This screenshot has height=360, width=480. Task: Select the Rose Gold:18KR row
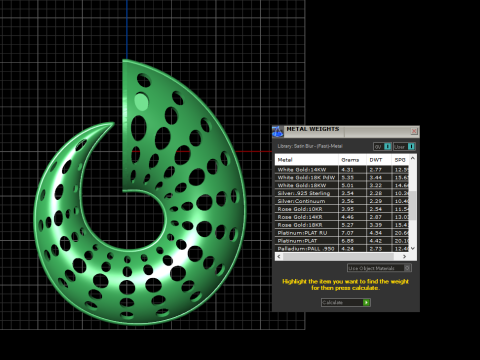[342, 225]
